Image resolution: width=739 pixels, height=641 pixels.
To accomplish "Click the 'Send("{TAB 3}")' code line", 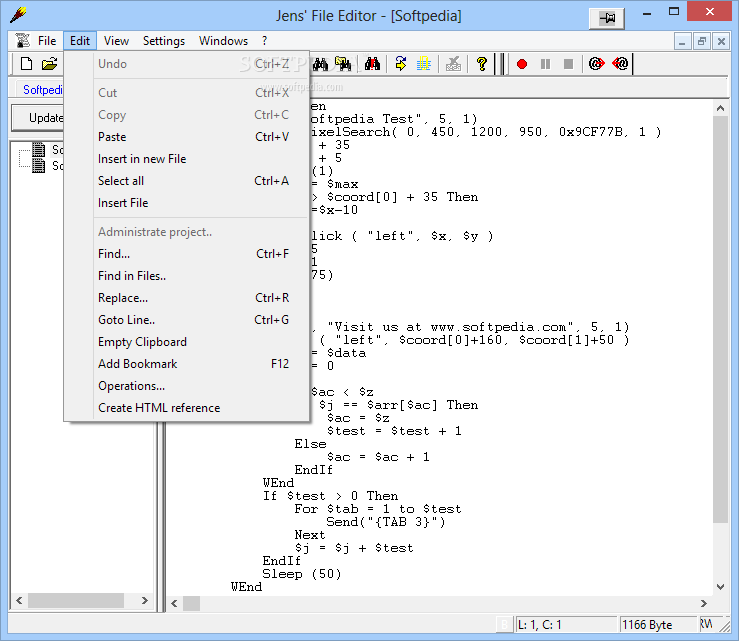I will pos(386,522).
